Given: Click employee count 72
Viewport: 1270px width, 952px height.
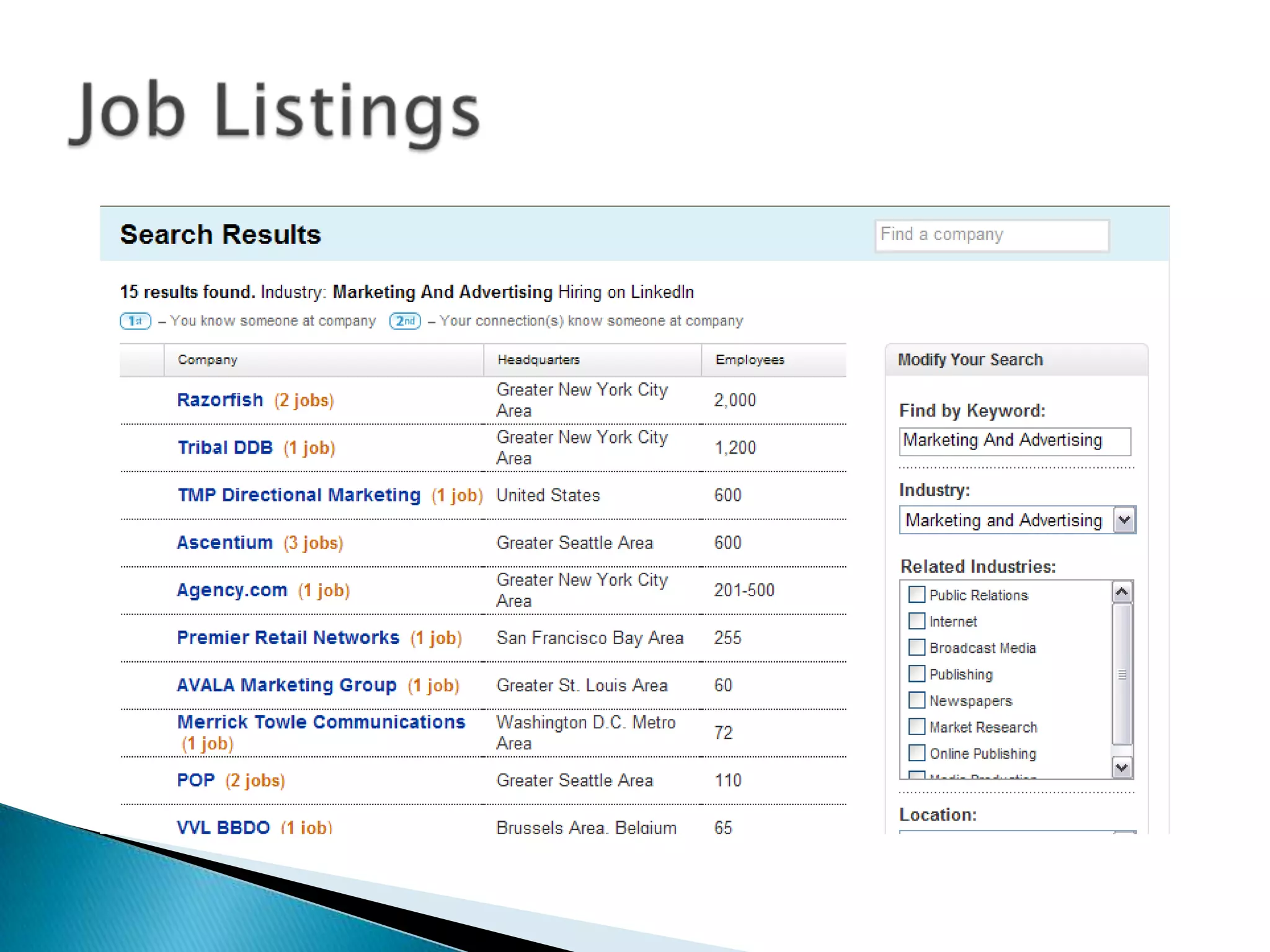Looking at the screenshot, I should 723,733.
